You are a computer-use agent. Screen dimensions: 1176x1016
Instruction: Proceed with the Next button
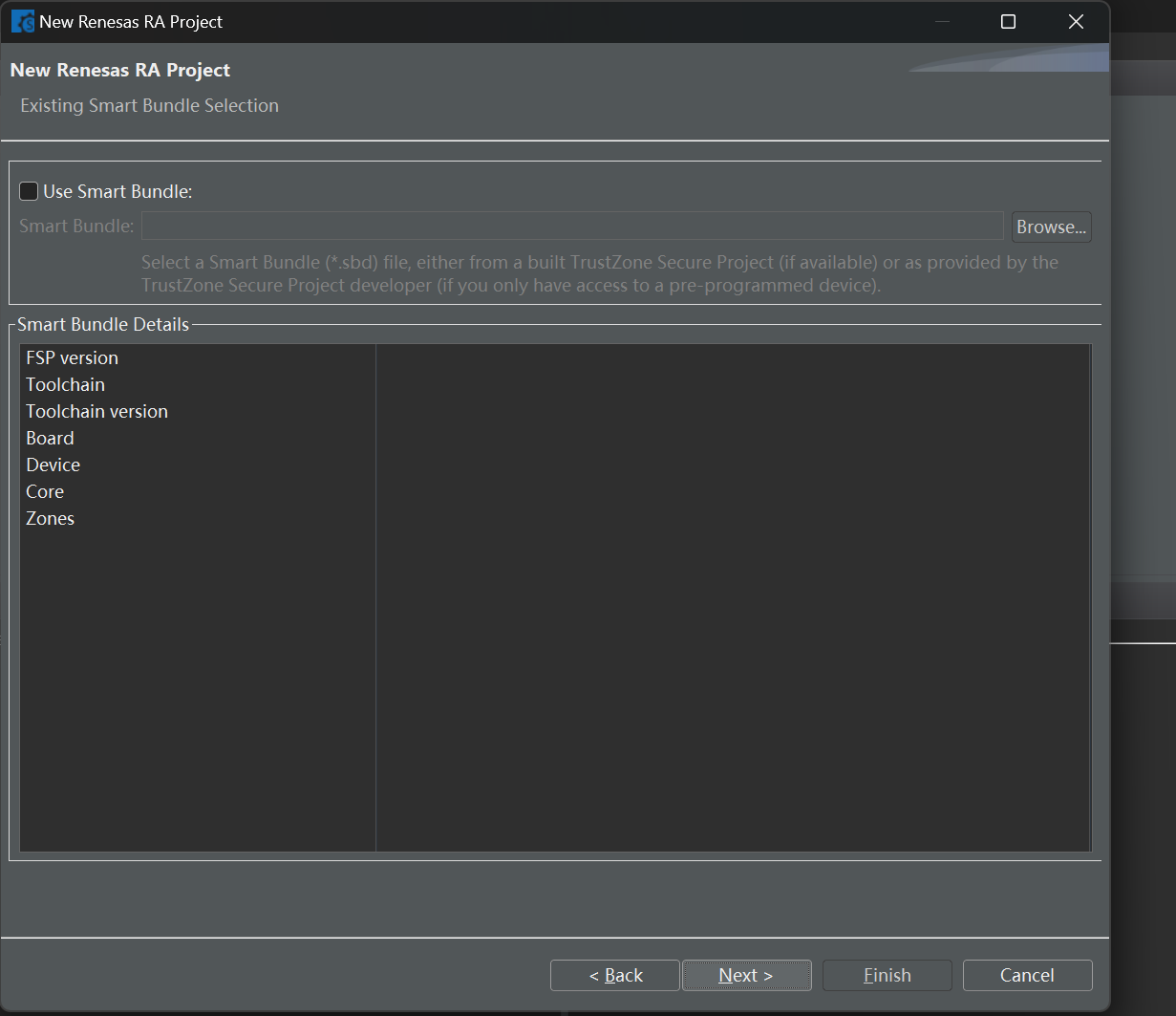[x=746, y=975]
